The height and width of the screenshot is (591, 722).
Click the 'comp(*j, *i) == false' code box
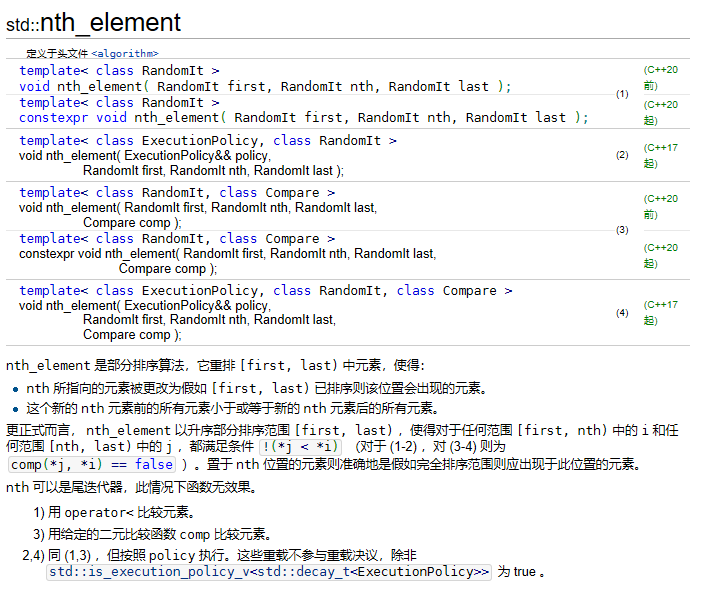tap(92, 464)
